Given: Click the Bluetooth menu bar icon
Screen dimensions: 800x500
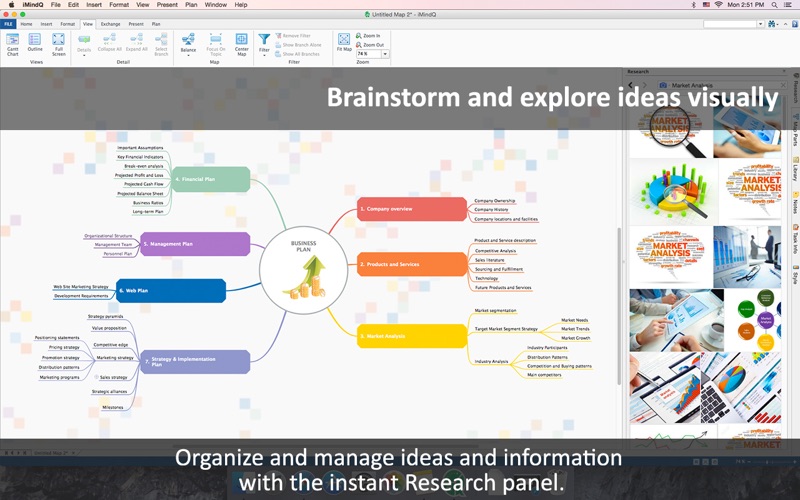Looking at the screenshot, I should click(693, 5).
